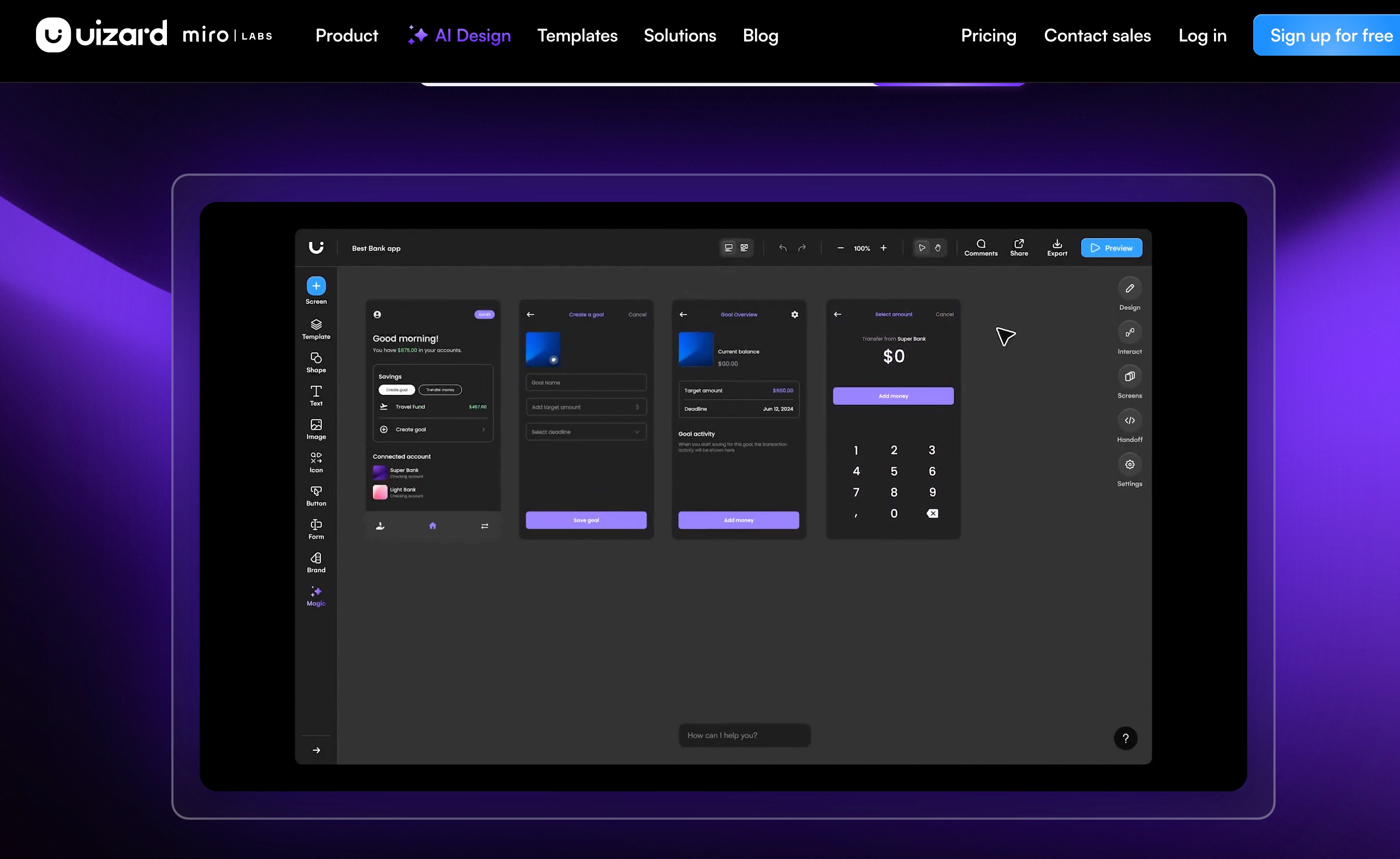Open the Select deadline dropdown
Screen dimensions: 1400x859
tap(586, 432)
